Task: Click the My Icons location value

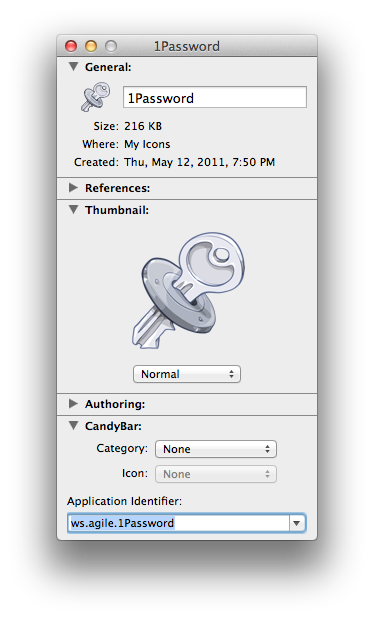Action: pyautogui.click(x=147, y=144)
